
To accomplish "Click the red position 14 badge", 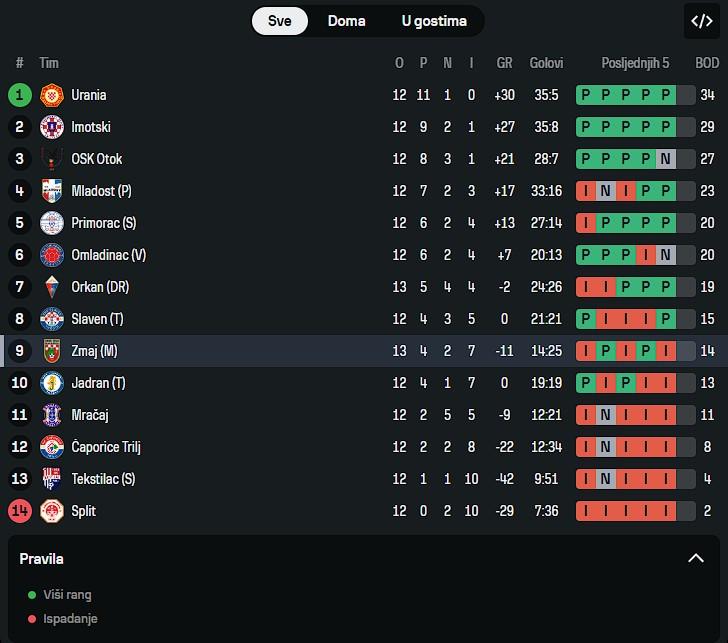I will (x=20, y=511).
